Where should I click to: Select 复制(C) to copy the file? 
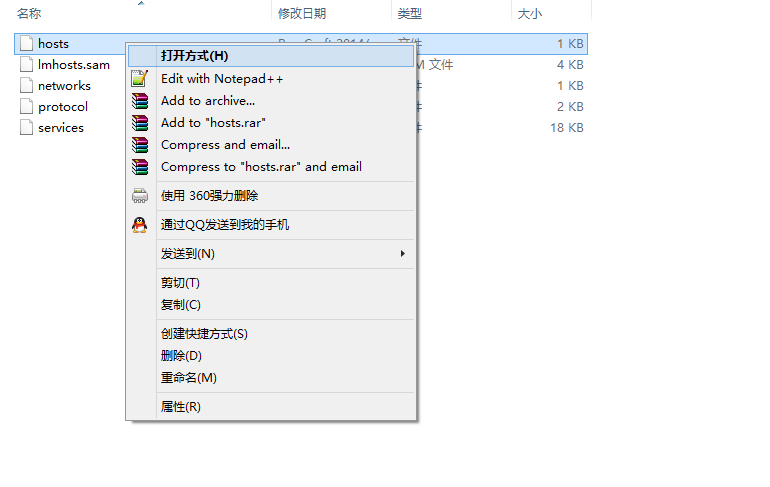[271, 305]
